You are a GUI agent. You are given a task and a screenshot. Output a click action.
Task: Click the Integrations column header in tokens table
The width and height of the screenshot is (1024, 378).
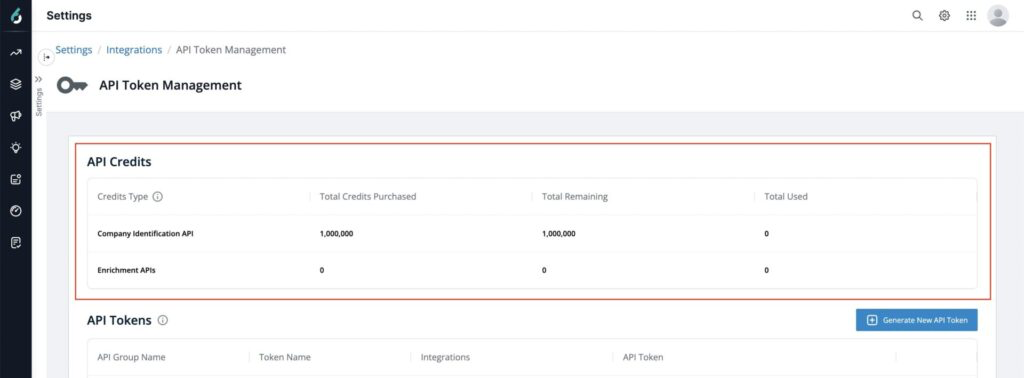click(445, 357)
